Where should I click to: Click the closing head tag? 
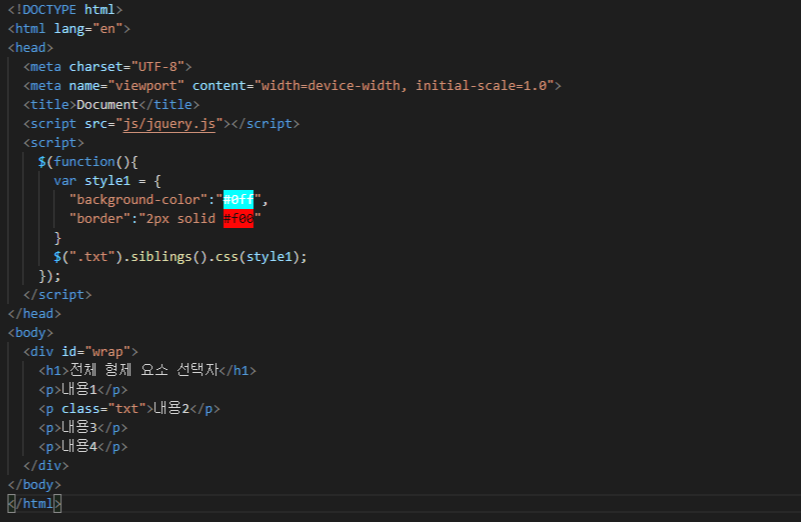[x=34, y=314]
